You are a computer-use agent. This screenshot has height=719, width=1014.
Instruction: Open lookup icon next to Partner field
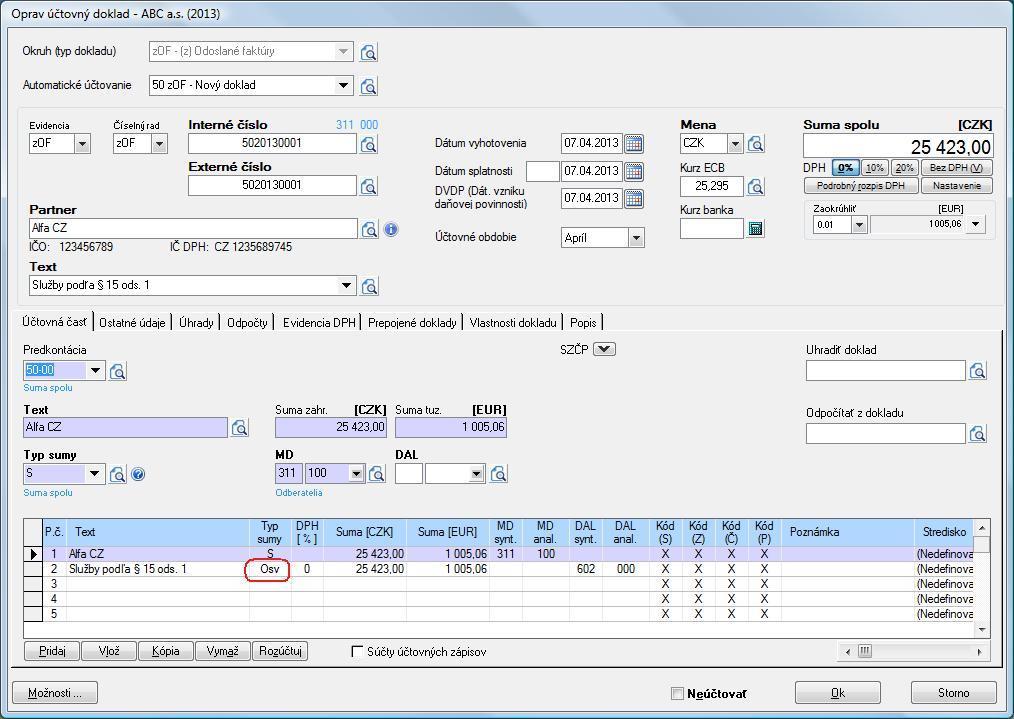[369, 229]
